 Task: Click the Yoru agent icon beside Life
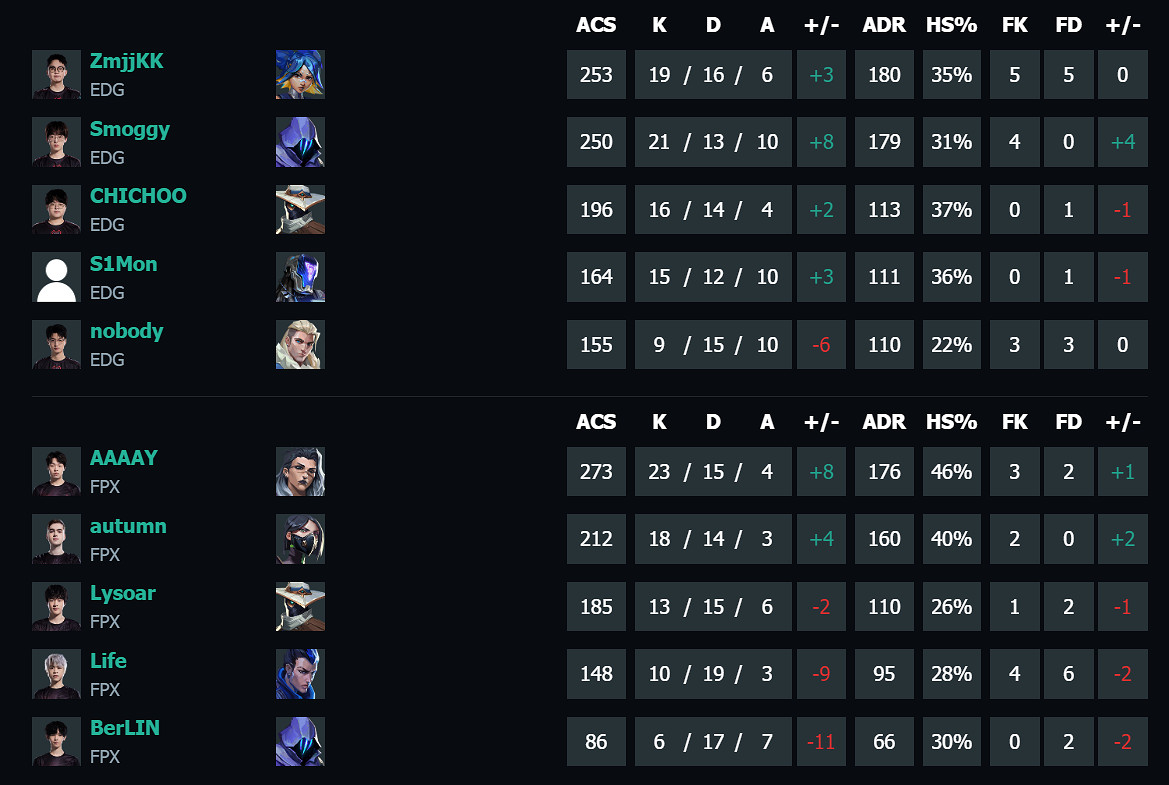(x=300, y=674)
